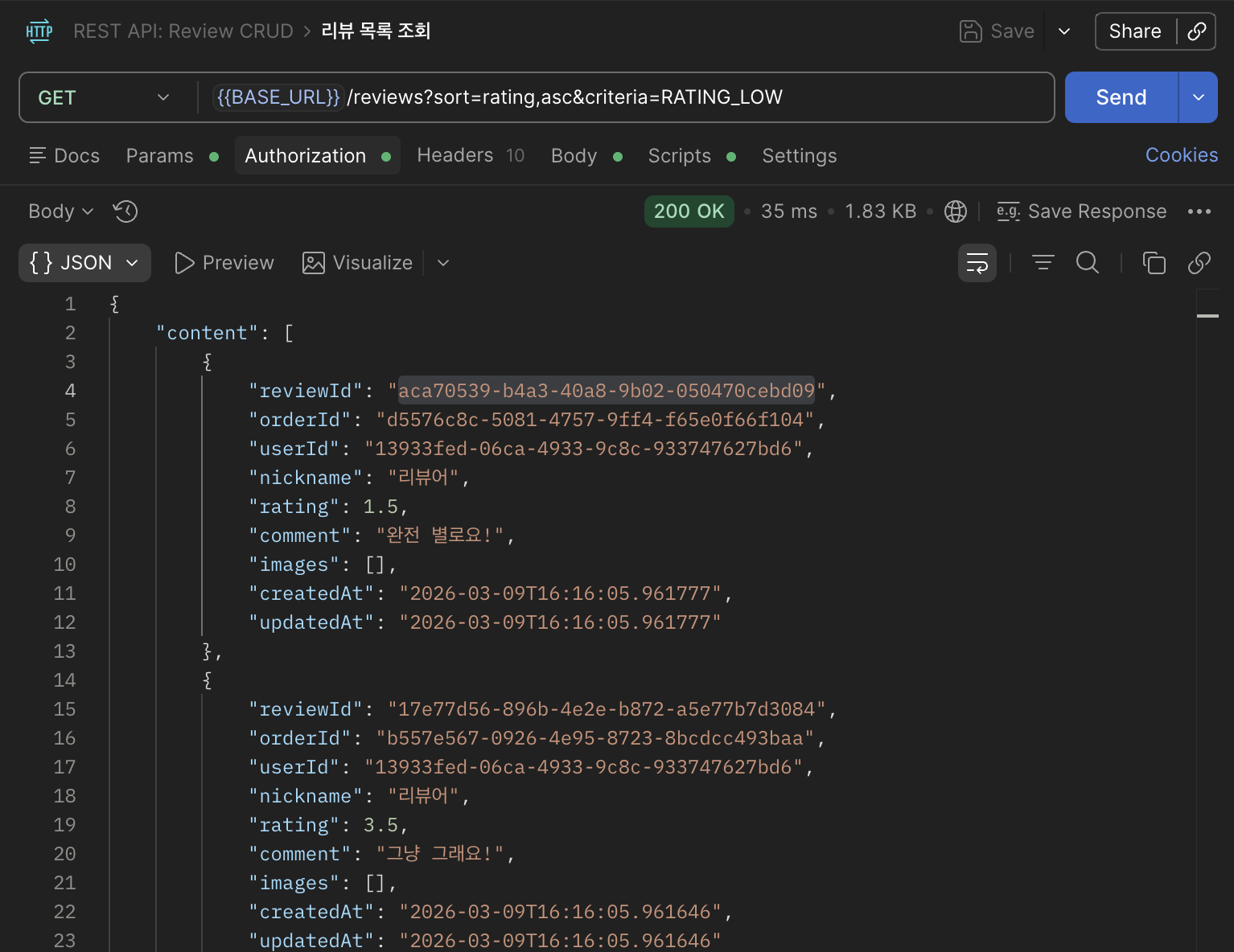Switch to Visualize view

point(358,263)
